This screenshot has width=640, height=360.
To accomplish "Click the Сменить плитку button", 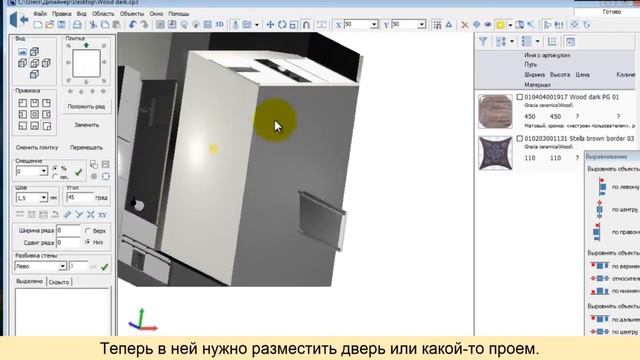I will 37,147.
